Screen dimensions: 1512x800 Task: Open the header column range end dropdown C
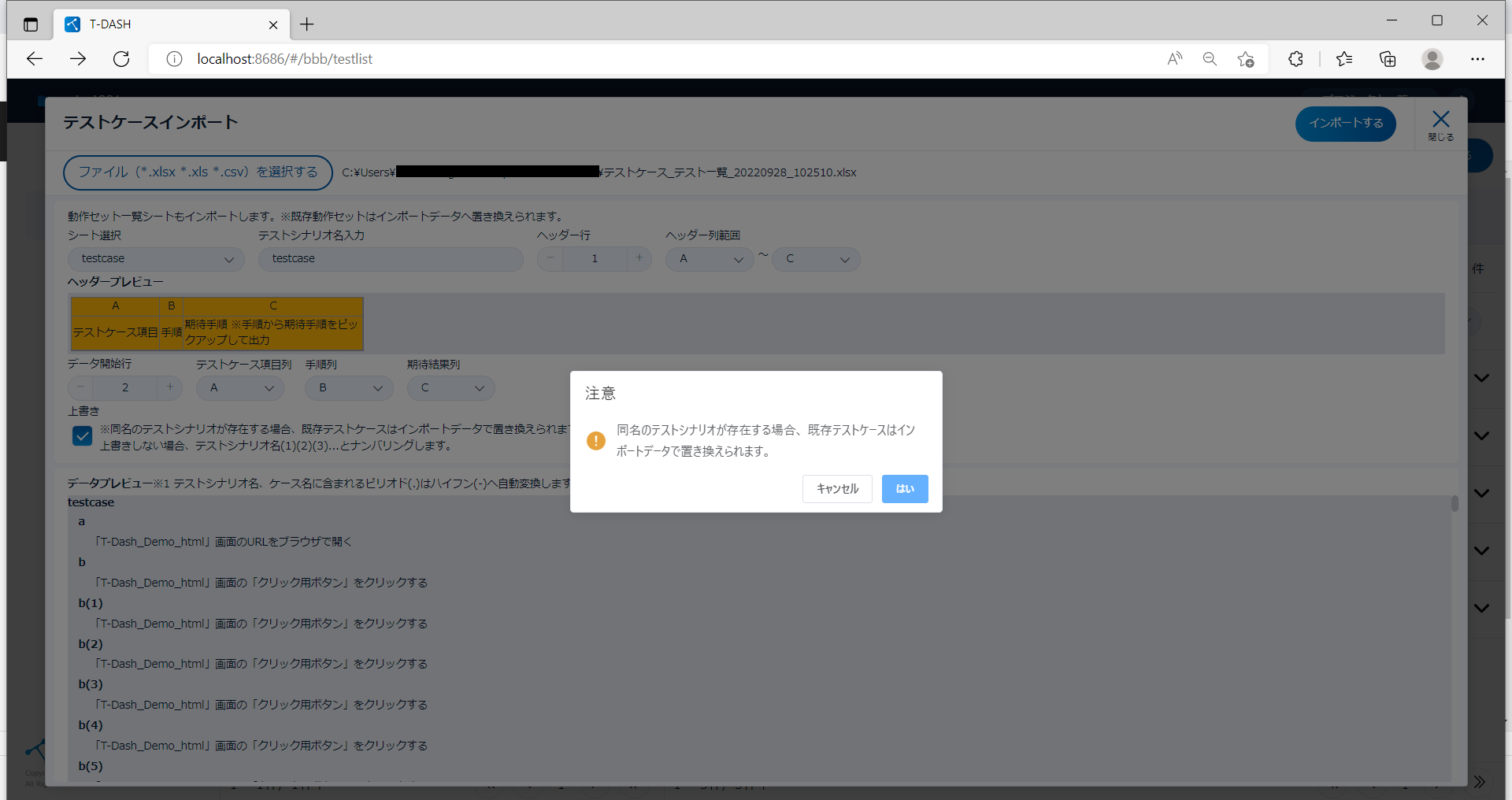[816, 259]
